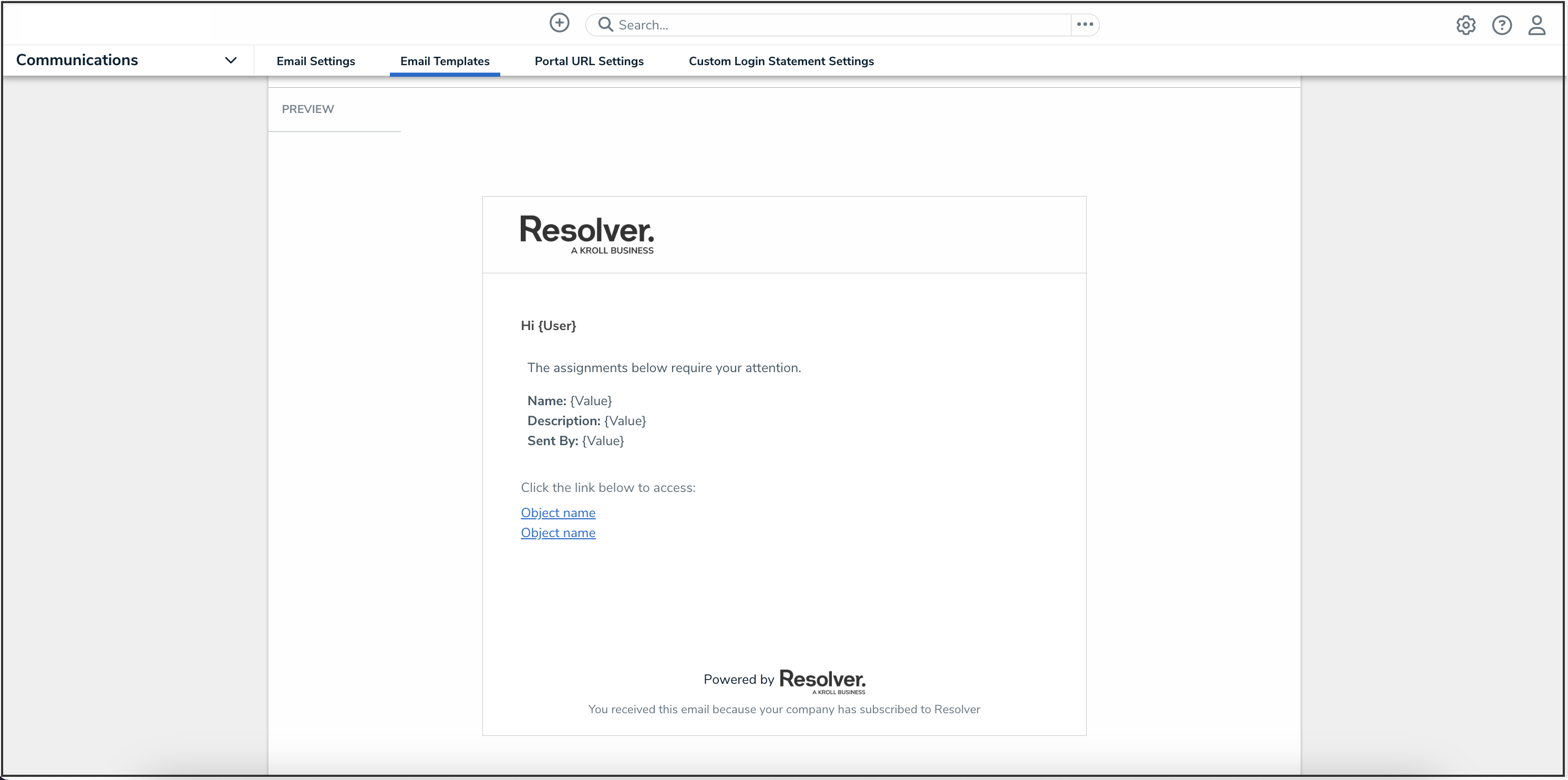The image size is (1568, 780).
Task: Focus the Search input field
Action: click(840, 25)
